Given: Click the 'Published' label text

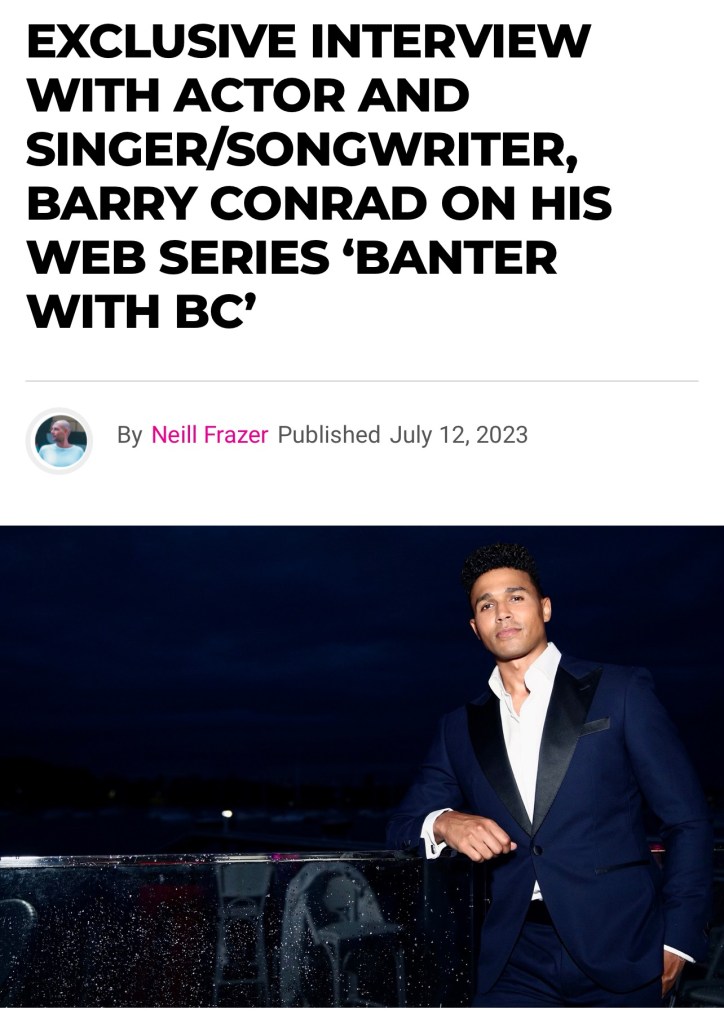Looking at the screenshot, I should [x=329, y=435].
